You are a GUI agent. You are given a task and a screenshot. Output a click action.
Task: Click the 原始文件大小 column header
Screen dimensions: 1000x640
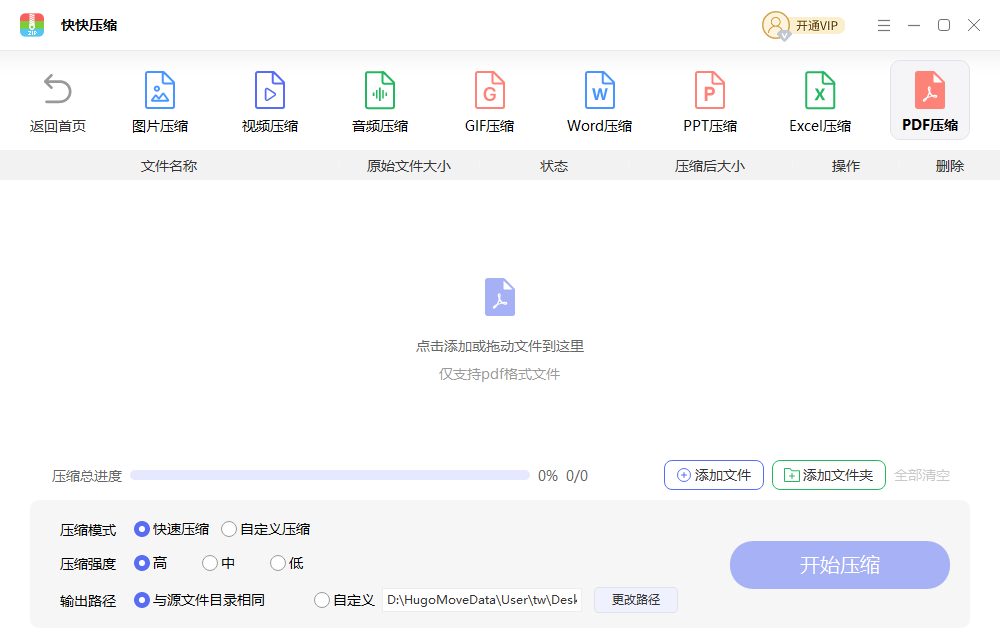pos(409,166)
